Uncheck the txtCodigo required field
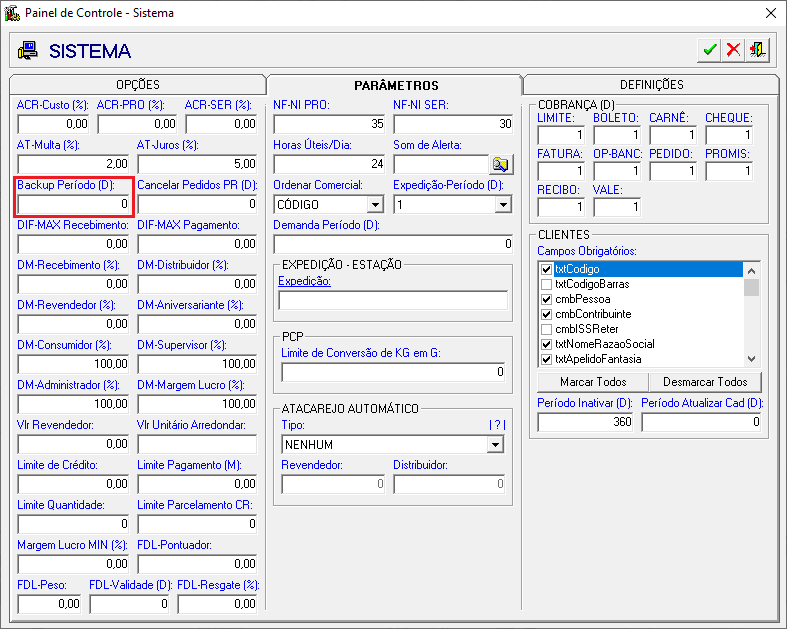The width and height of the screenshot is (787, 629). click(546, 270)
